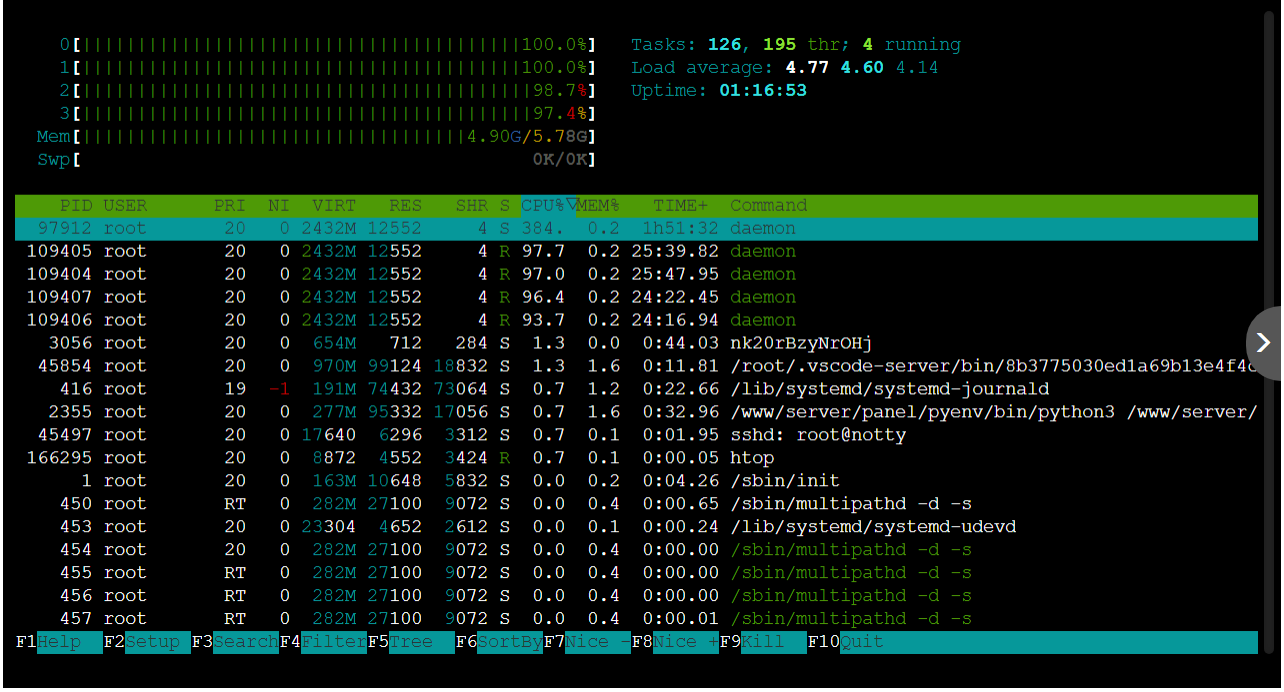
Task: Click the Command column header
Action: 768,206
